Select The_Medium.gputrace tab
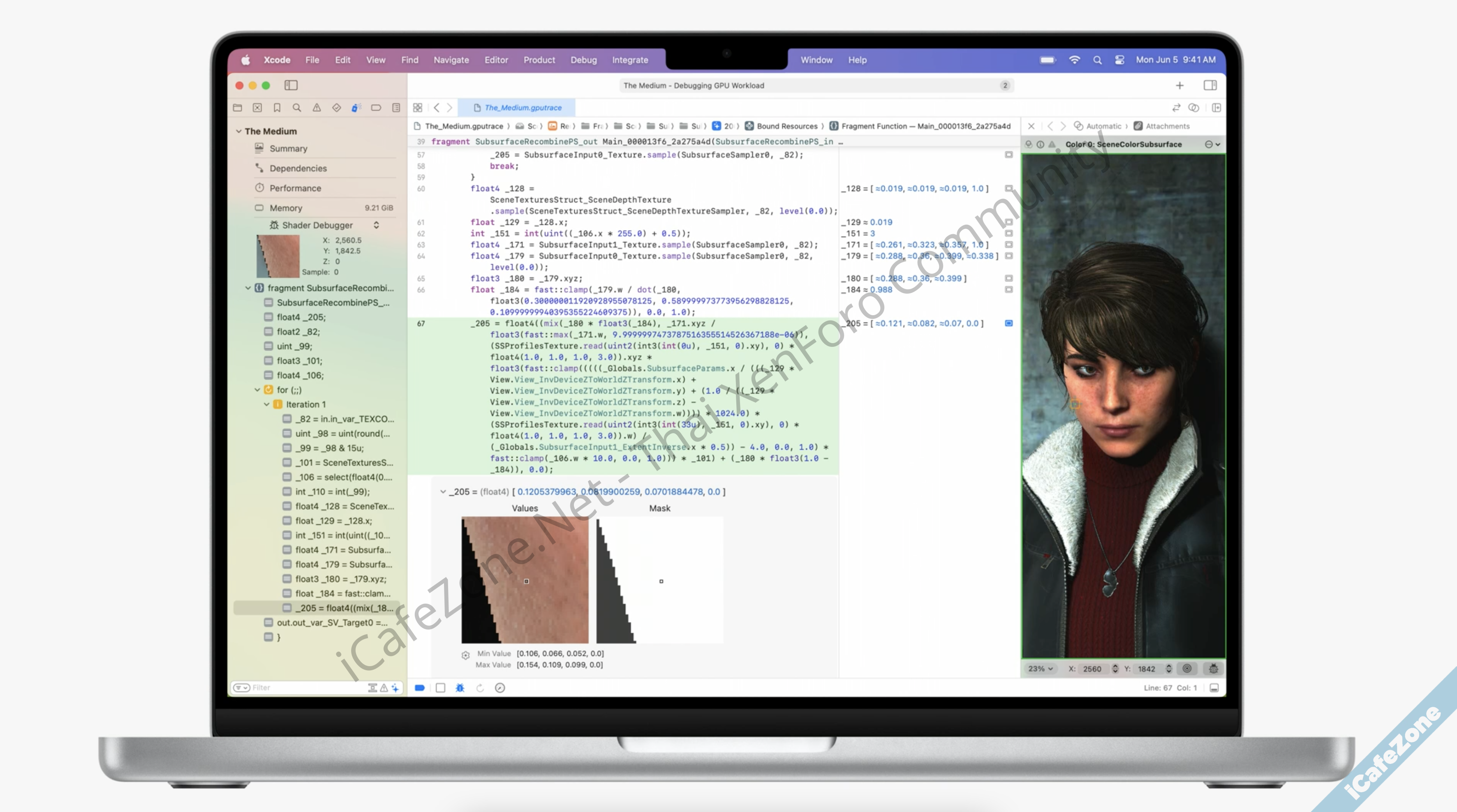 click(x=518, y=107)
